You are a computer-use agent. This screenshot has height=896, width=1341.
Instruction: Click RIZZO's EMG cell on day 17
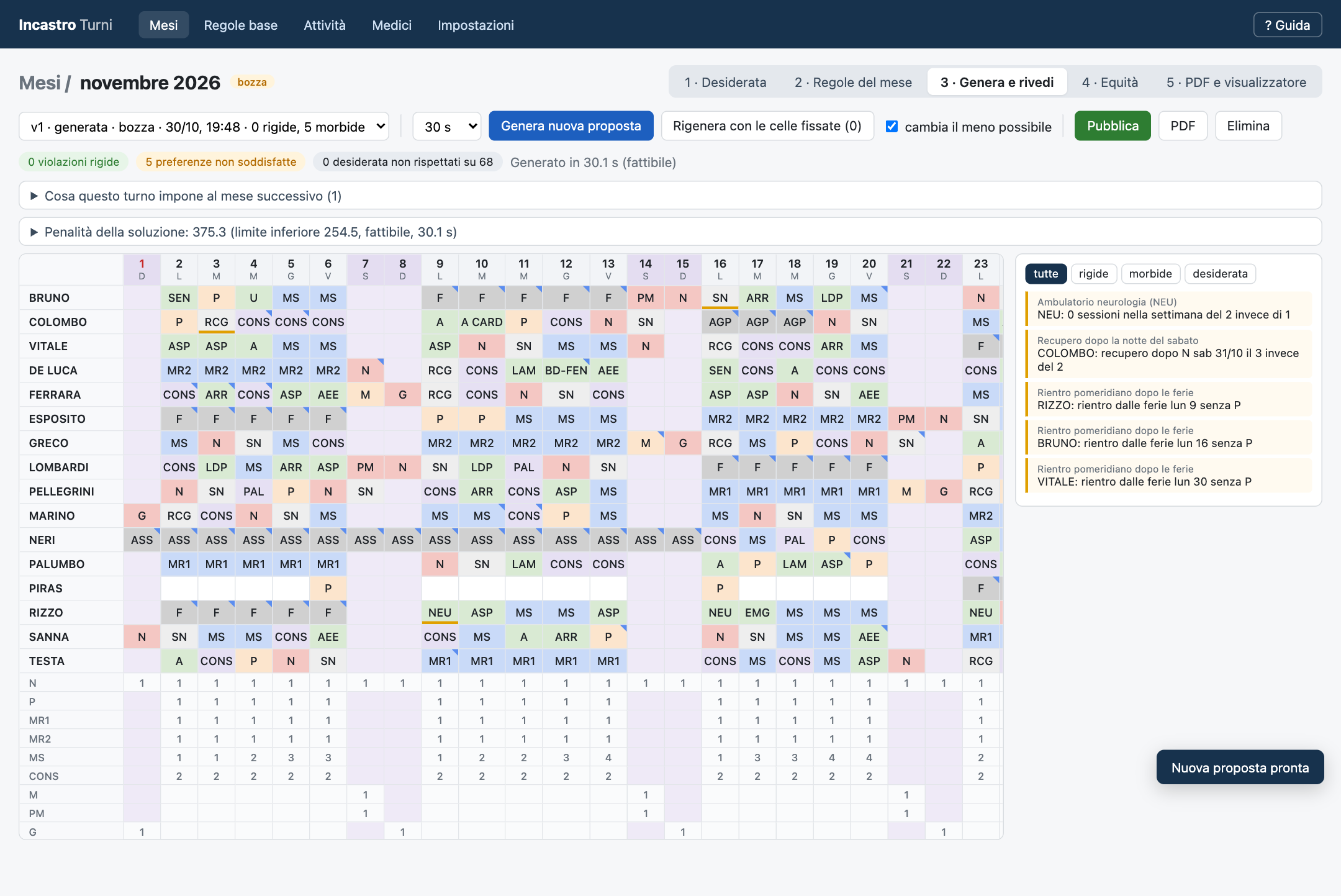click(x=757, y=613)
